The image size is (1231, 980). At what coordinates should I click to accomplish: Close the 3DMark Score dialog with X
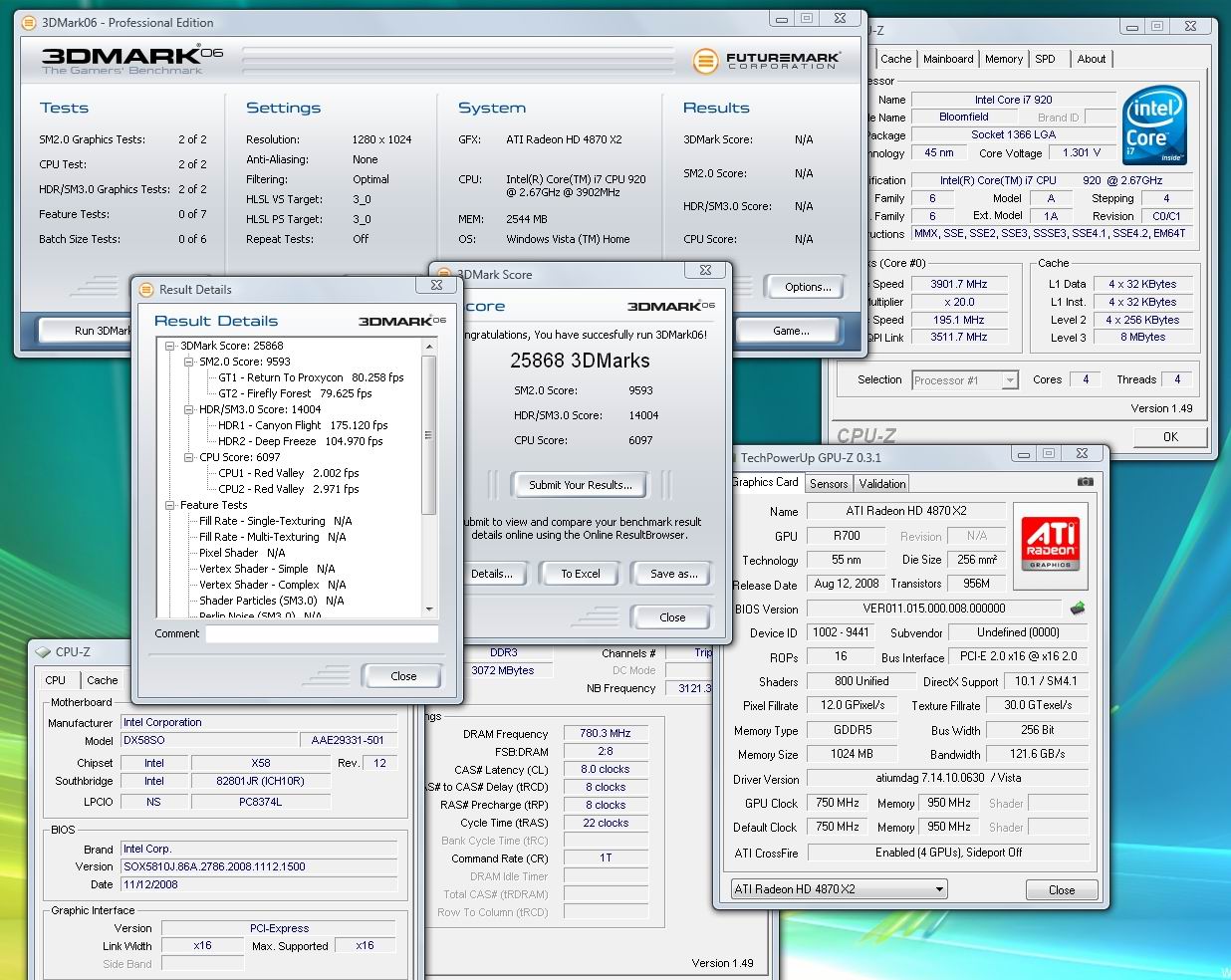tap(705, 270)
